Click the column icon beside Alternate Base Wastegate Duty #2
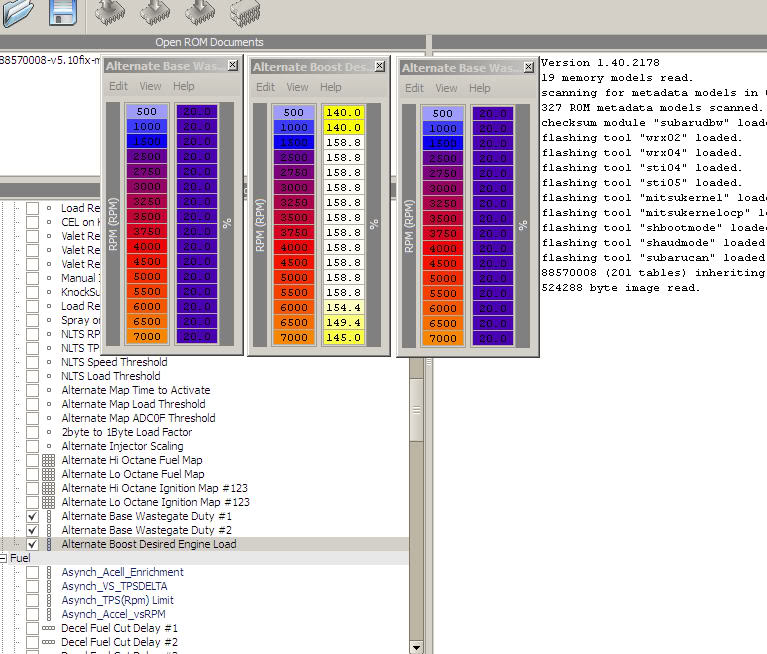 48,530
